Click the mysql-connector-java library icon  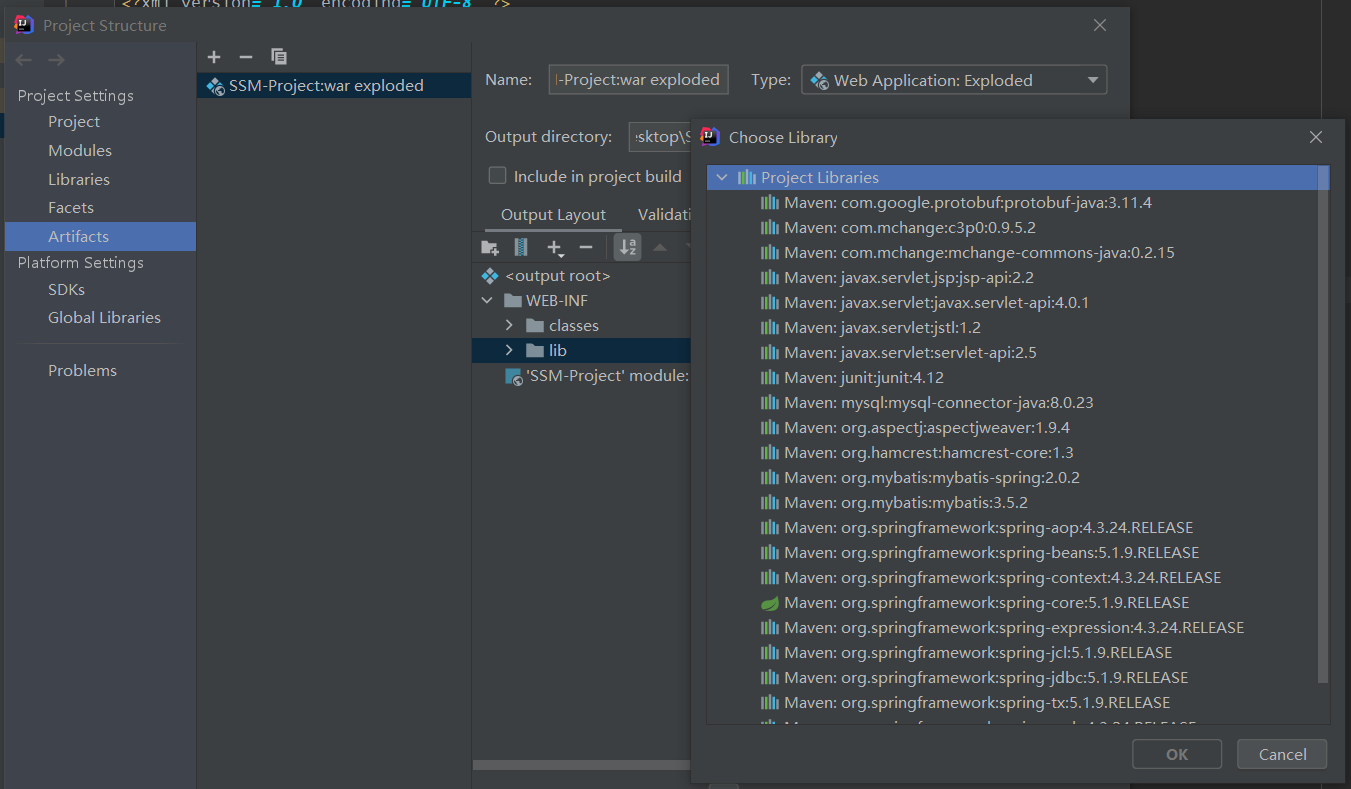click(770, 403)
